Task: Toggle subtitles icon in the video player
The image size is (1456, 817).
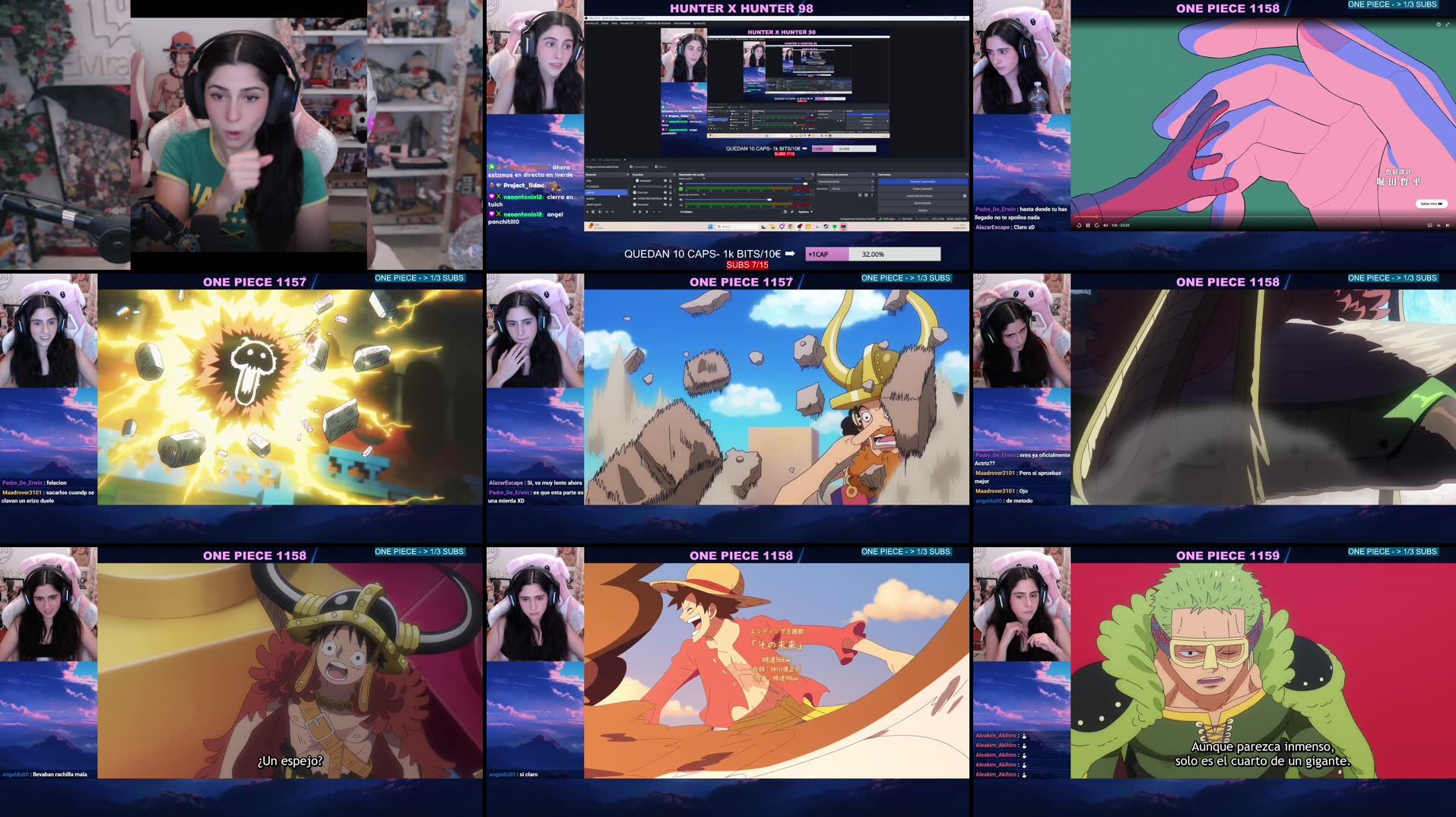Action: [x=1429, y=225]
